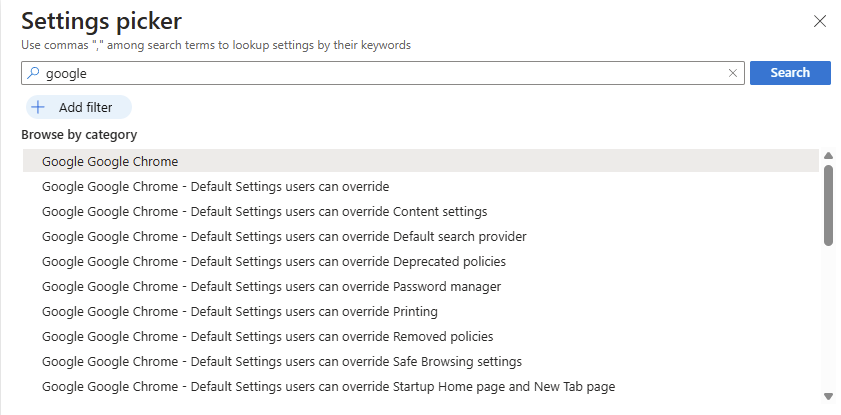Screen dimensions: 841x415
Task: Open the Safe Browsing settings category
Action: tap(420, 361)
